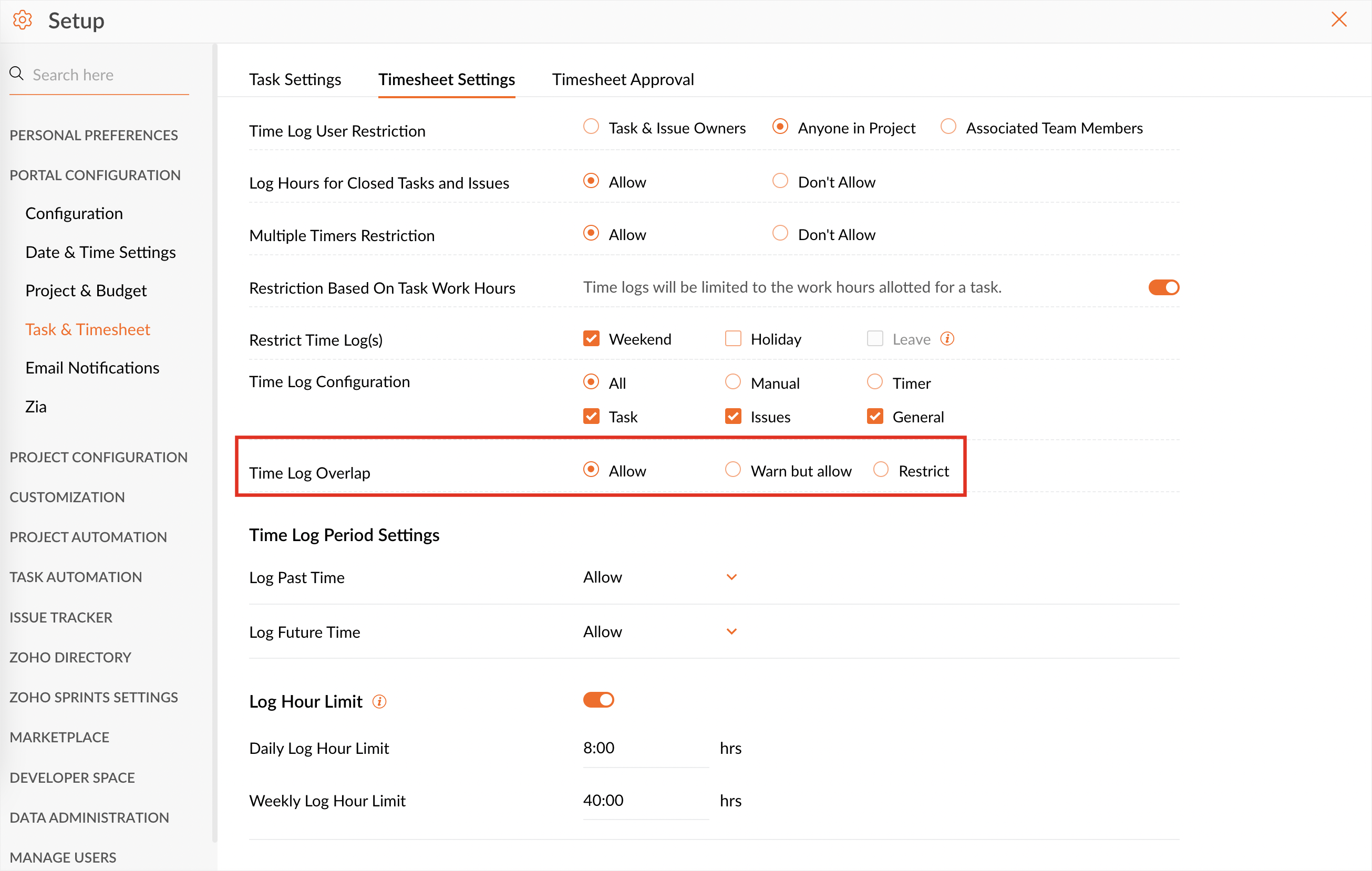The image size is (1372, 871).
Task: Select Restrict for Time Log Overlap
Action: click(881, 471)
